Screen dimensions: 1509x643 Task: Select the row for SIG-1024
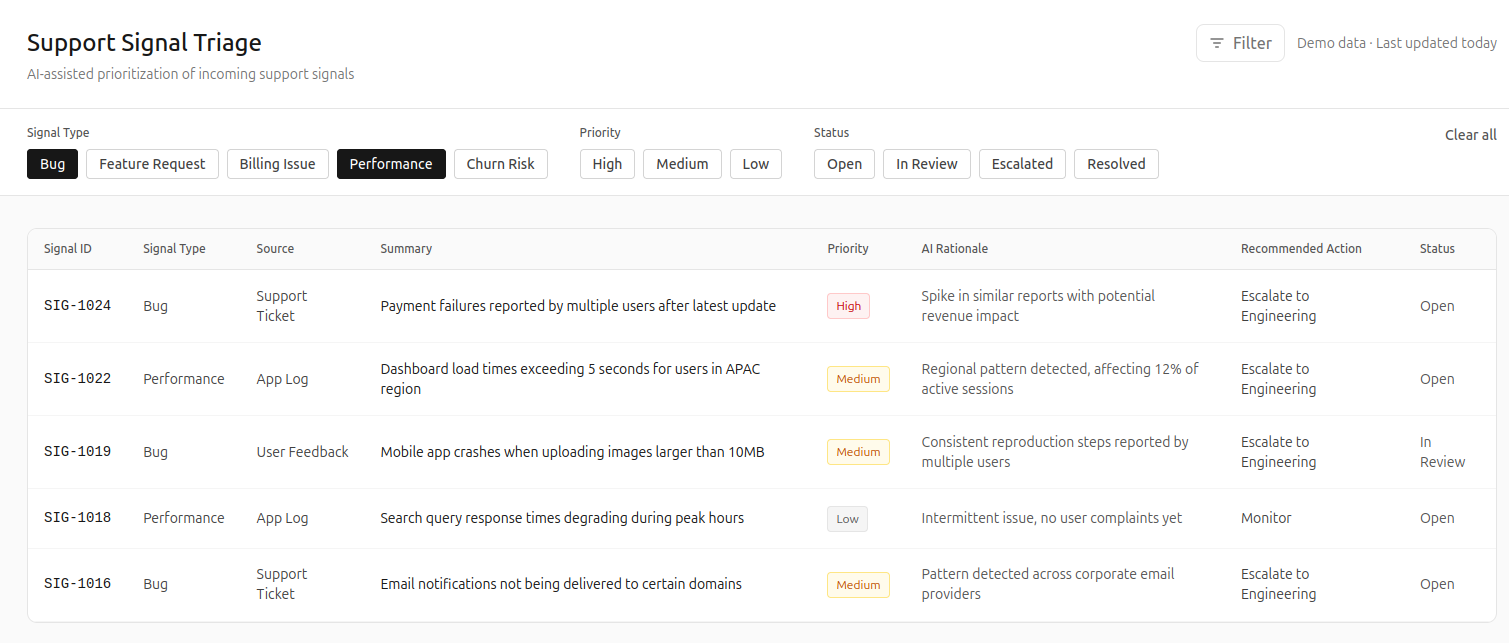coord(578,305)
